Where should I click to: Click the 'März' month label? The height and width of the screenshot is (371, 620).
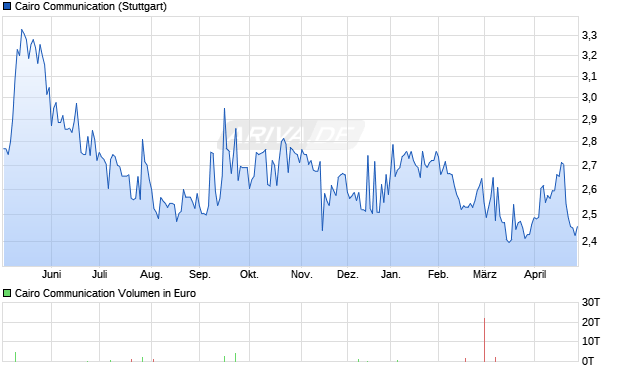(x=484, y=274)
